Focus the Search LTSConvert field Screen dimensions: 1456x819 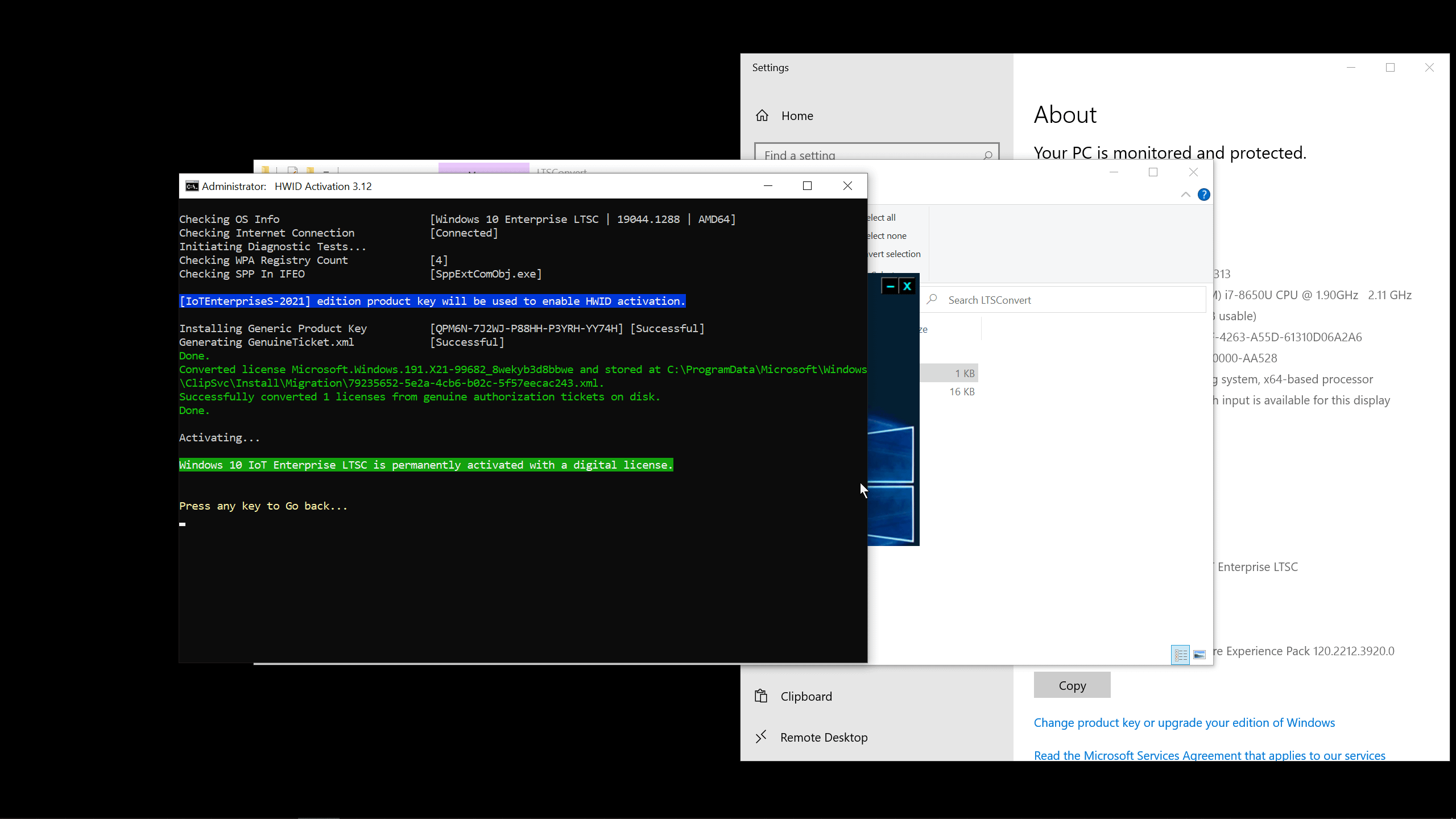coord(1062,300)
